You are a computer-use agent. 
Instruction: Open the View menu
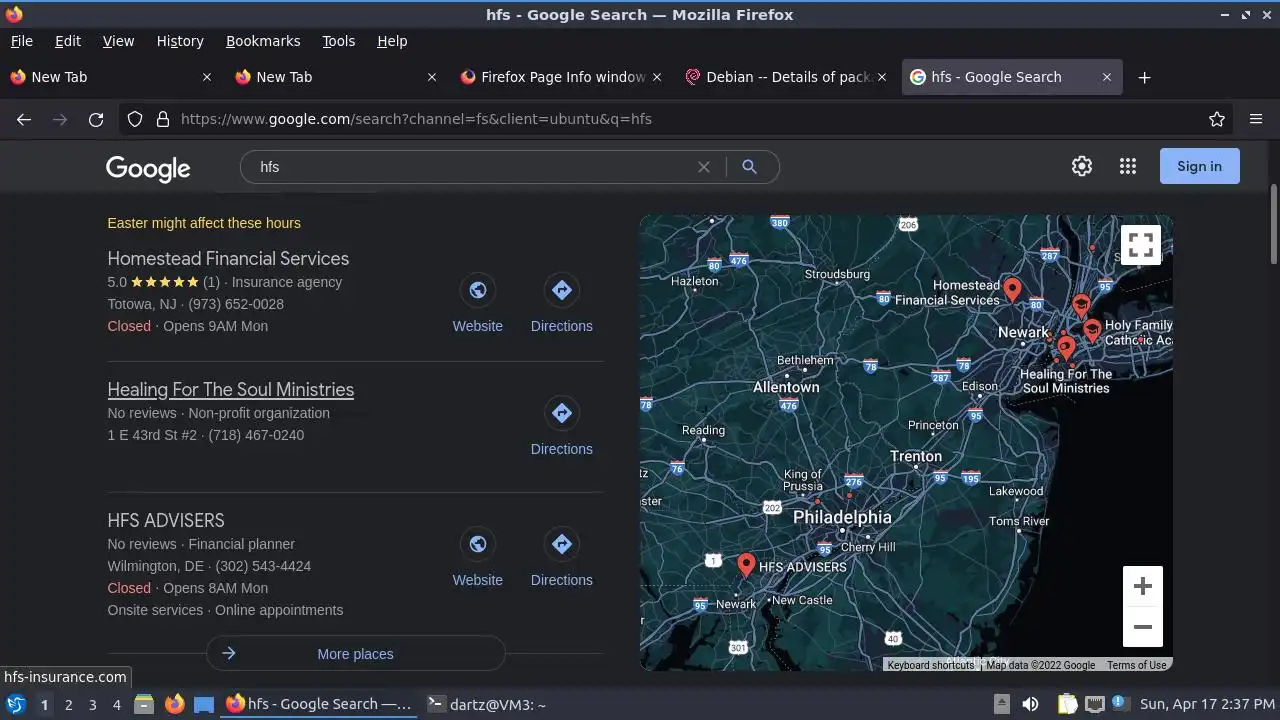[x=118, y=41]
